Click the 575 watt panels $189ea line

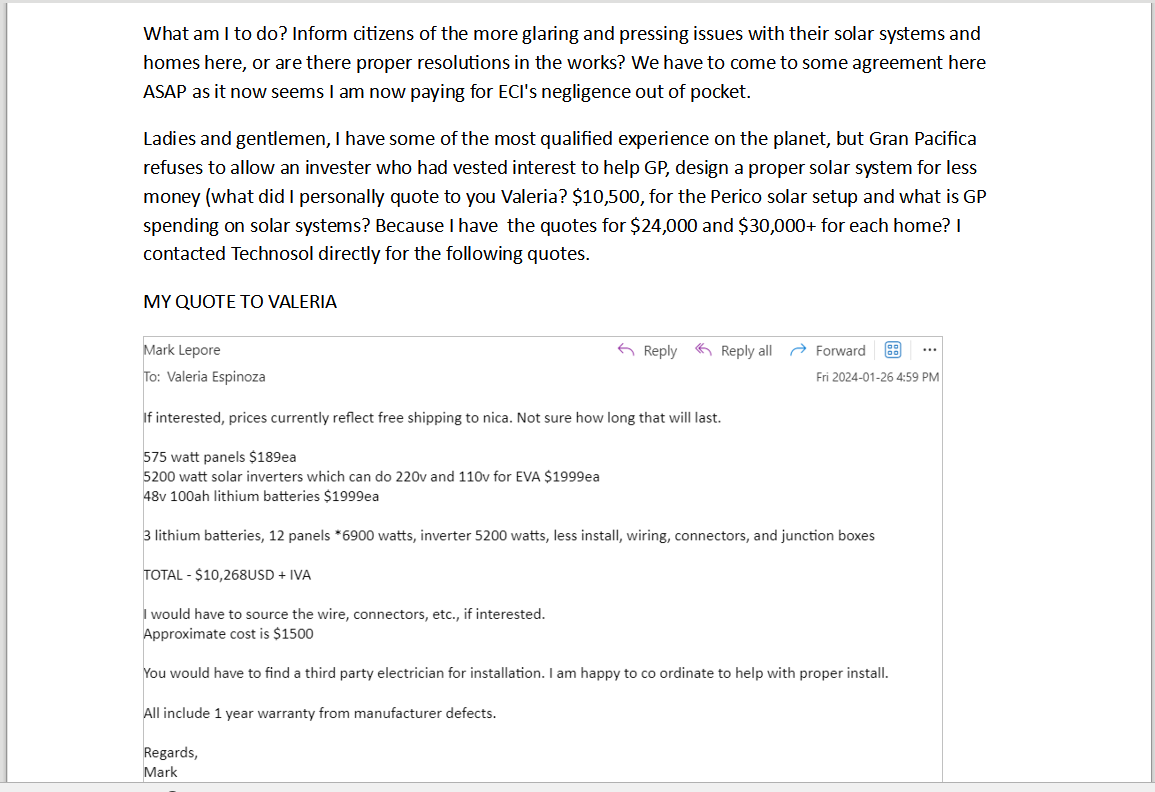(220, 457)
